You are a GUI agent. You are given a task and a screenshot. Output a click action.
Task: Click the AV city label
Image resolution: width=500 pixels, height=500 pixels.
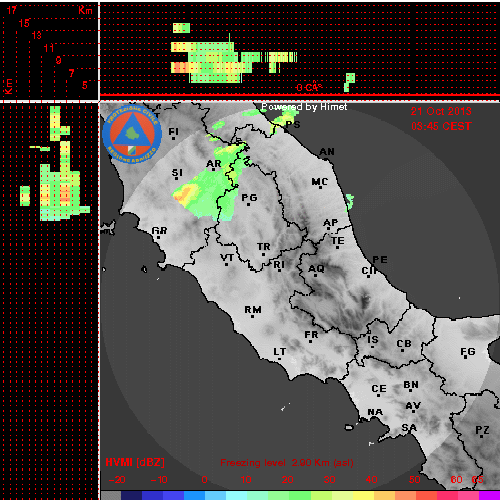(413, 406)
